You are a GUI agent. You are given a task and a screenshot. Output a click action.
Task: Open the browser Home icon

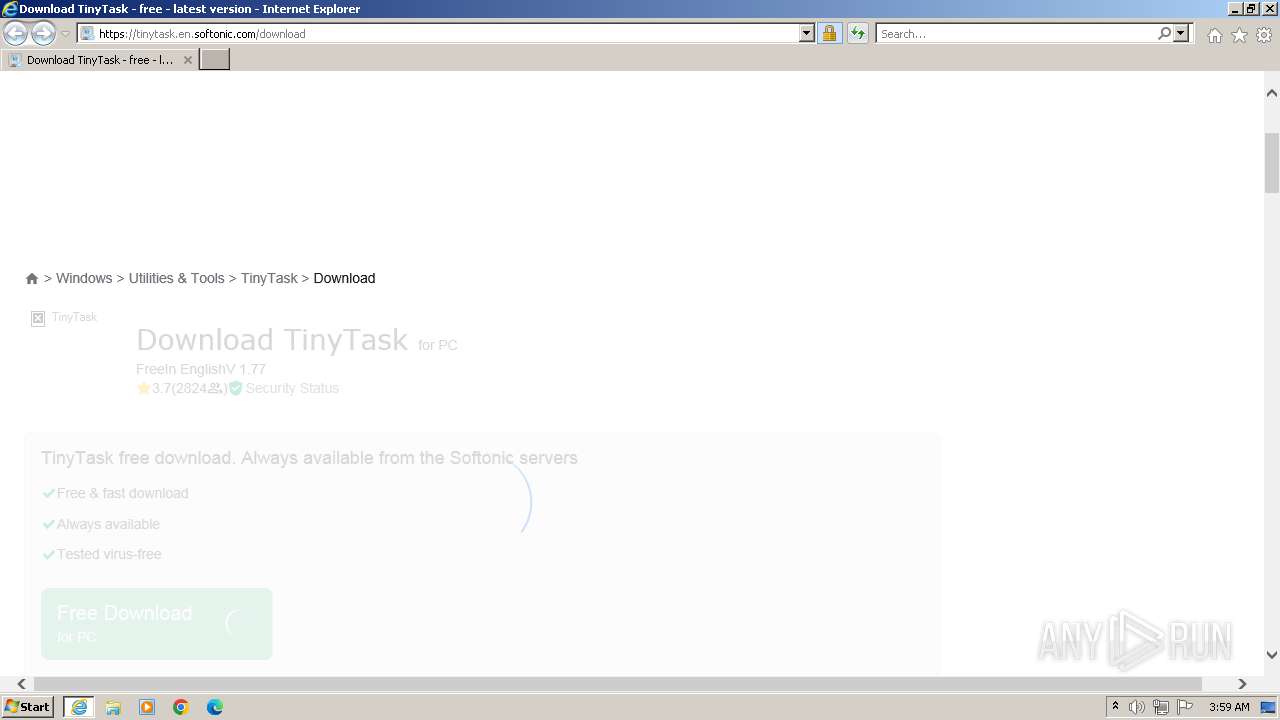pyautogui.click(x=1214, y=35)
